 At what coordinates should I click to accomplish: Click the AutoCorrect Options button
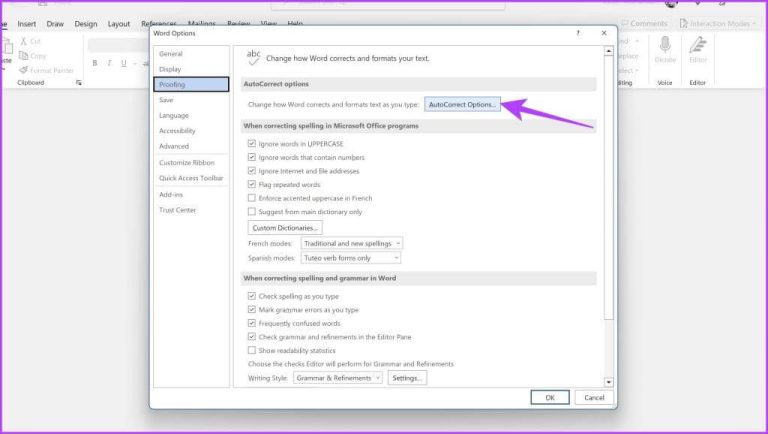click(x=462, y=104)
